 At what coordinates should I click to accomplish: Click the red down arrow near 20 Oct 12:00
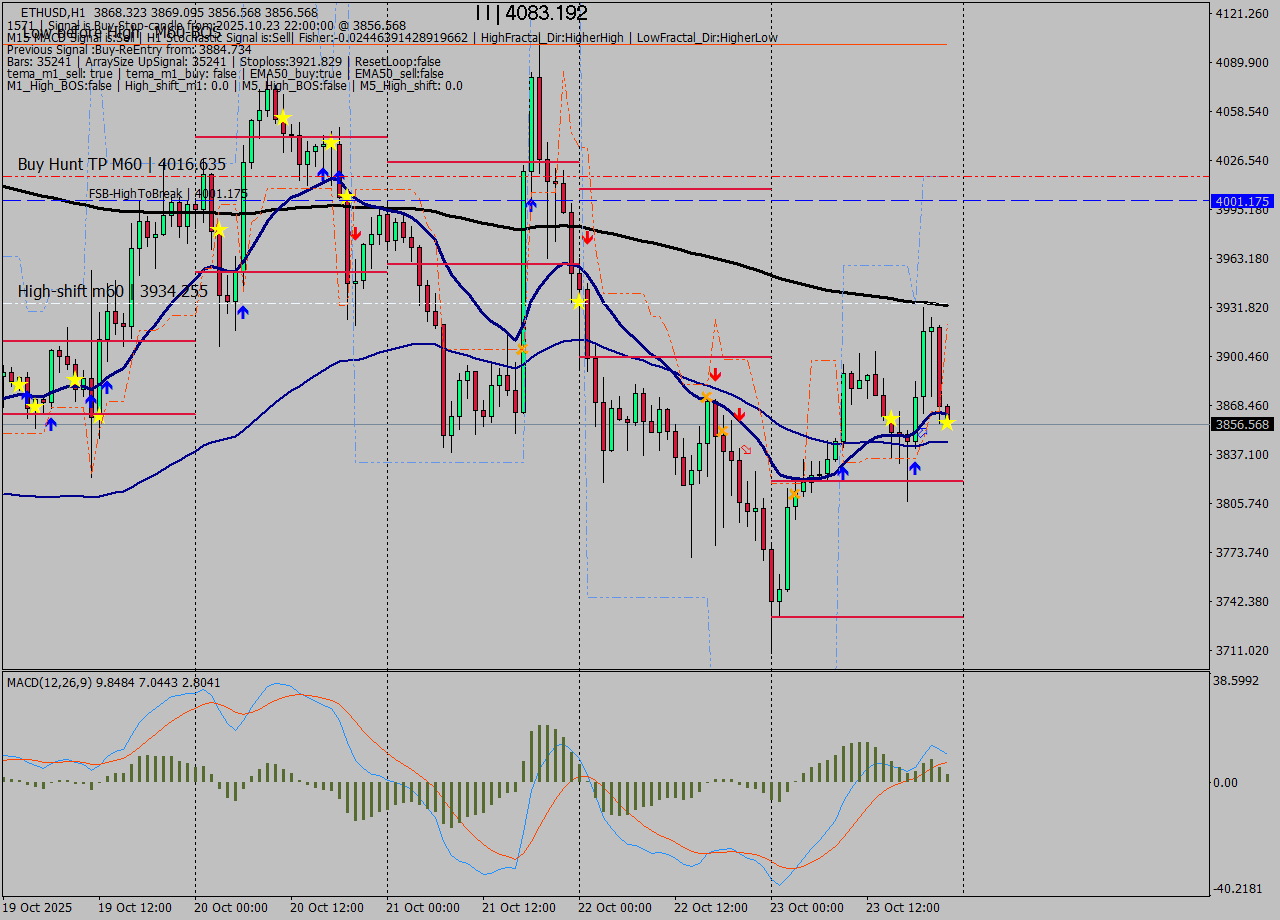pos(356,234)
